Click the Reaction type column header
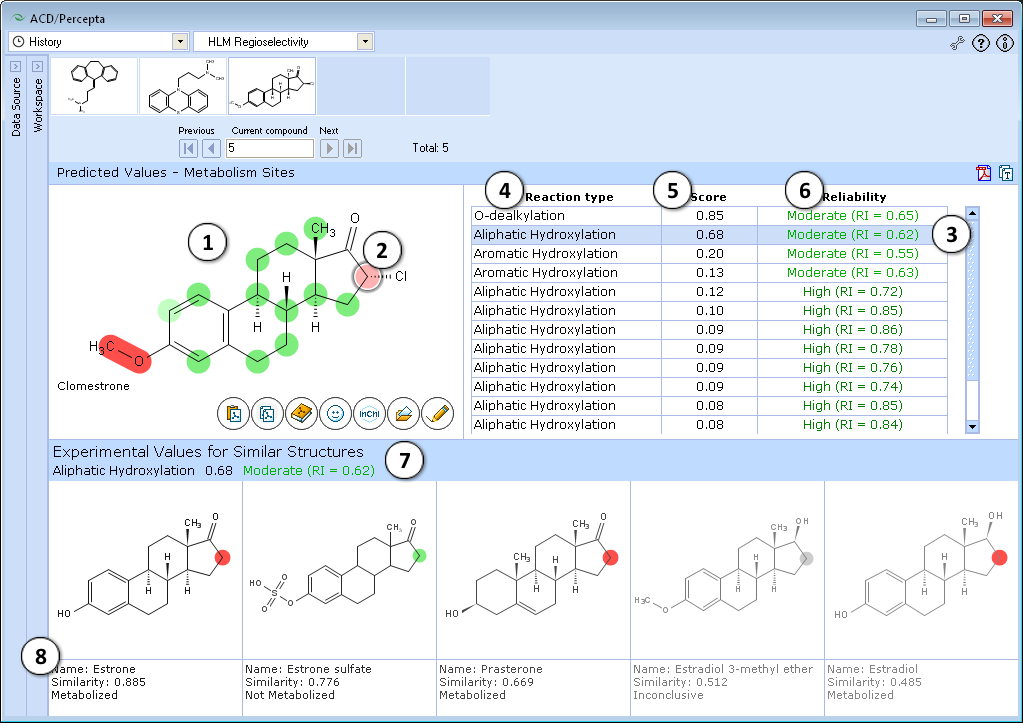The height and width of the screenshot is (723, 1023). click(569, 197)
